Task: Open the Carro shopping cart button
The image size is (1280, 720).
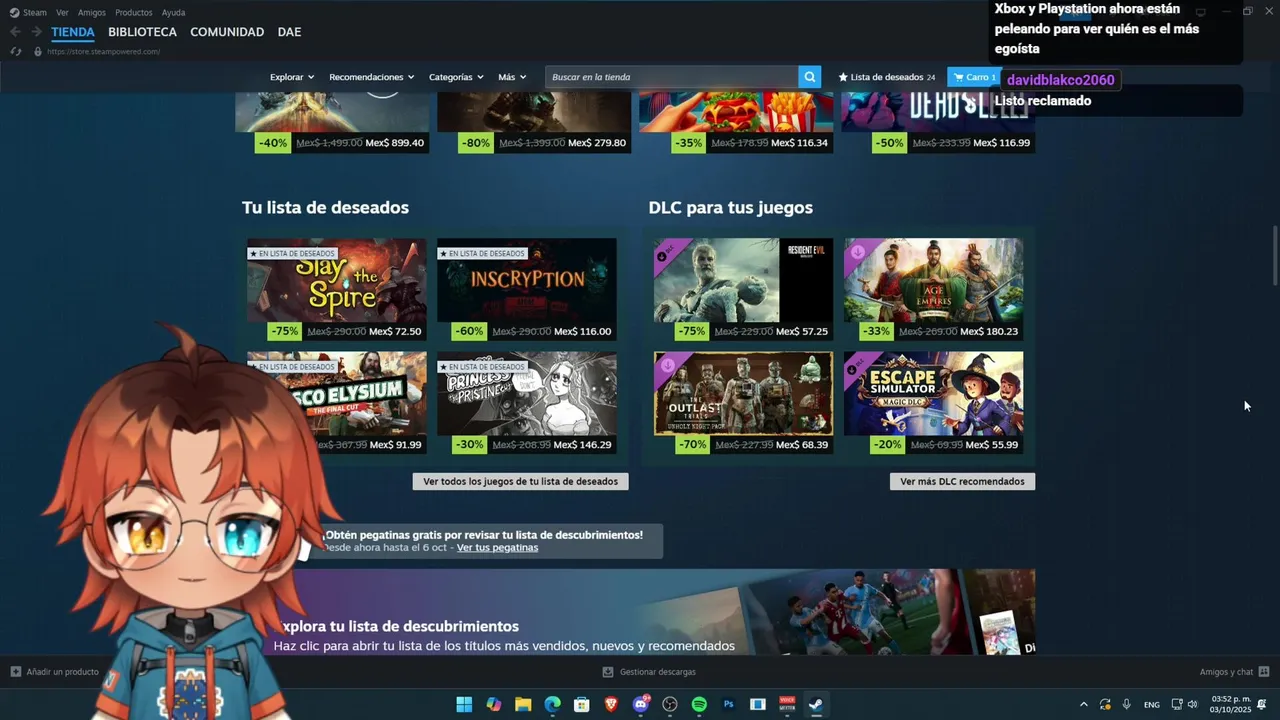Action: 974,77
